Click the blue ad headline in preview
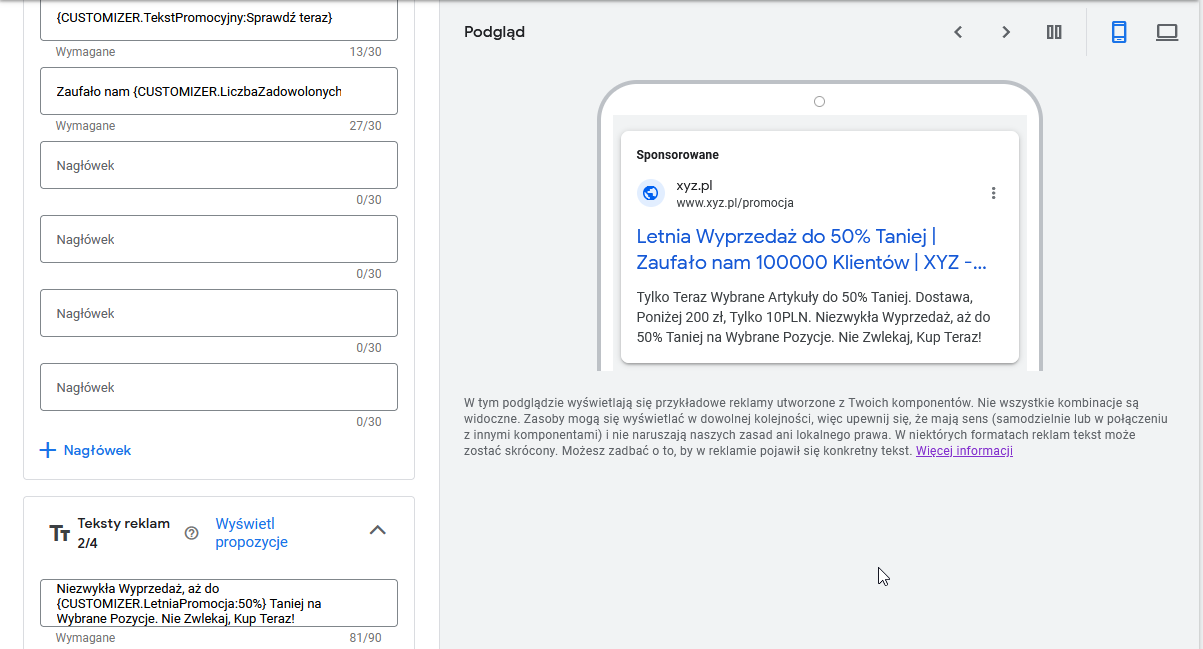 coord(812,250)
